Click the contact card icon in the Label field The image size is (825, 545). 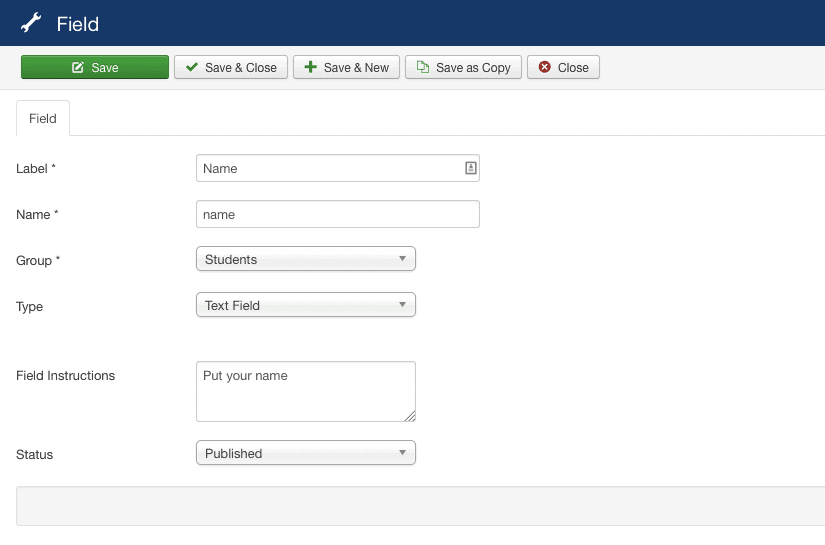470,169
